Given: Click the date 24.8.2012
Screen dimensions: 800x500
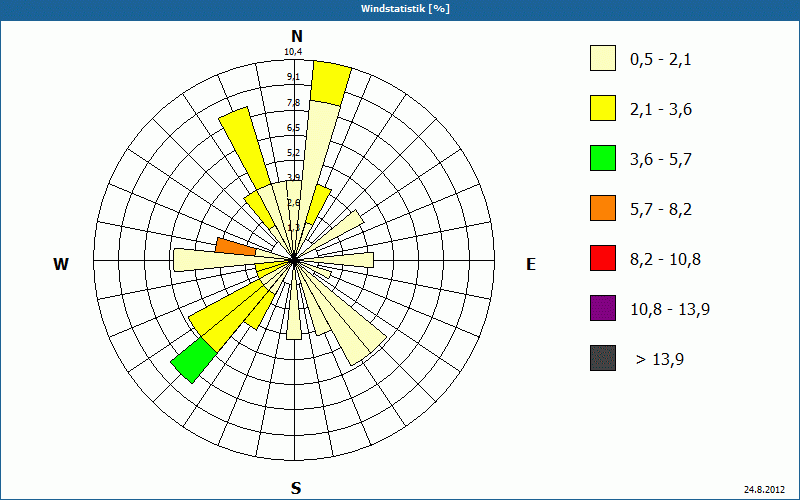Looking at the screenshot, I should [764, 490].
